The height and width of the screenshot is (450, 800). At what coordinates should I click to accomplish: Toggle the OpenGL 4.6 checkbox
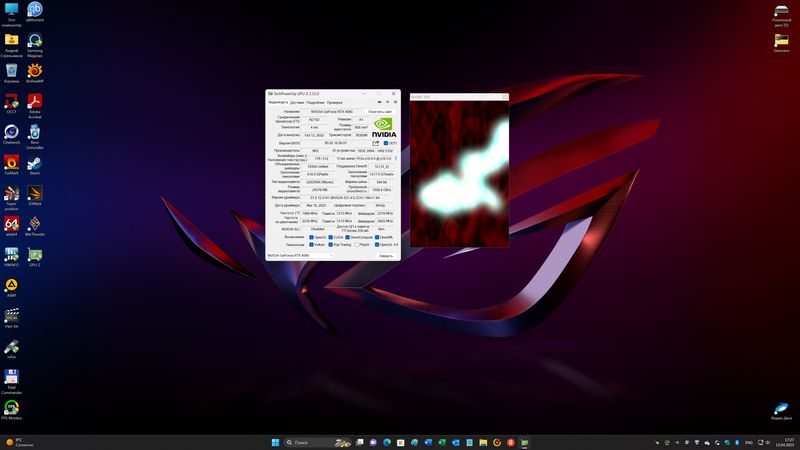pos(377,245)
